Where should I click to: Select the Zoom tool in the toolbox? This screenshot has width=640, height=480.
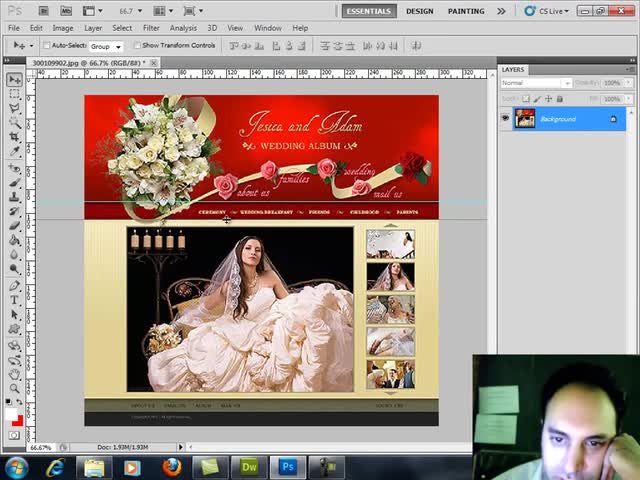(x=14, y=390)
